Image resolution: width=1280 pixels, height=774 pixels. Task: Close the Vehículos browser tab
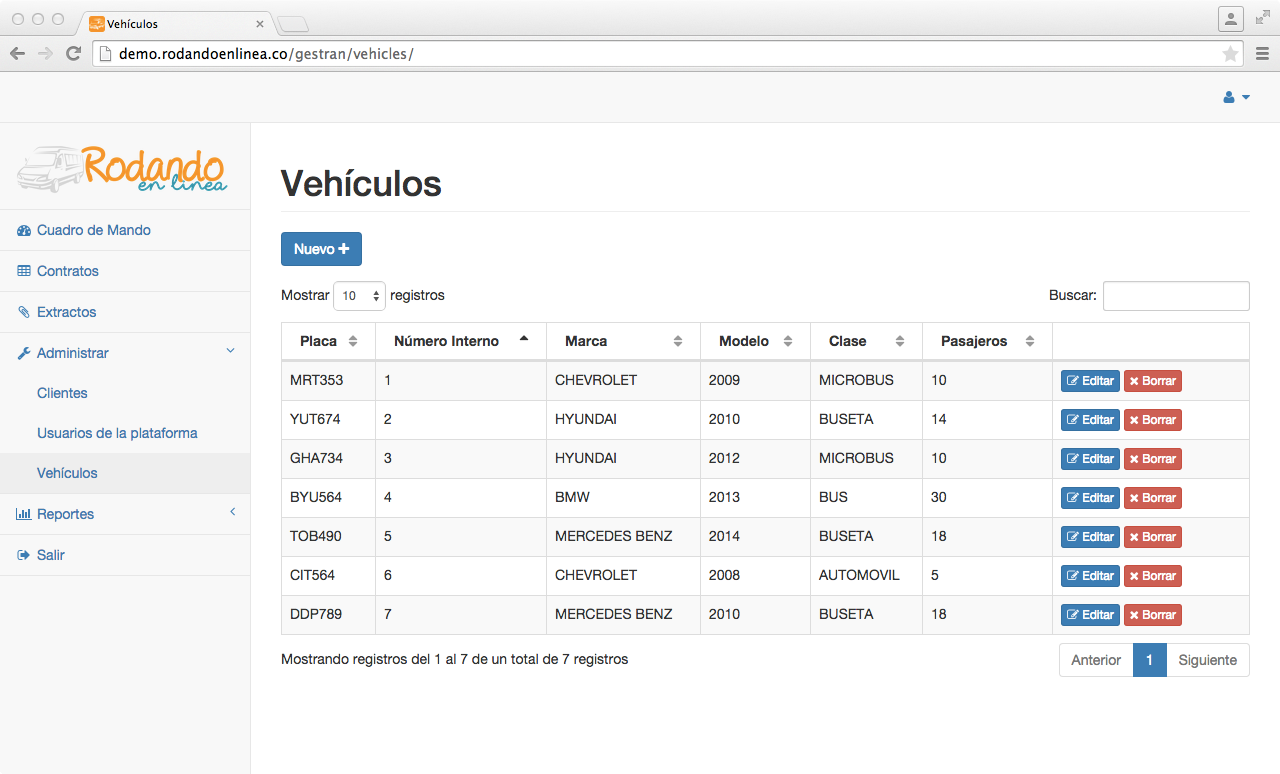click(260, 23)
